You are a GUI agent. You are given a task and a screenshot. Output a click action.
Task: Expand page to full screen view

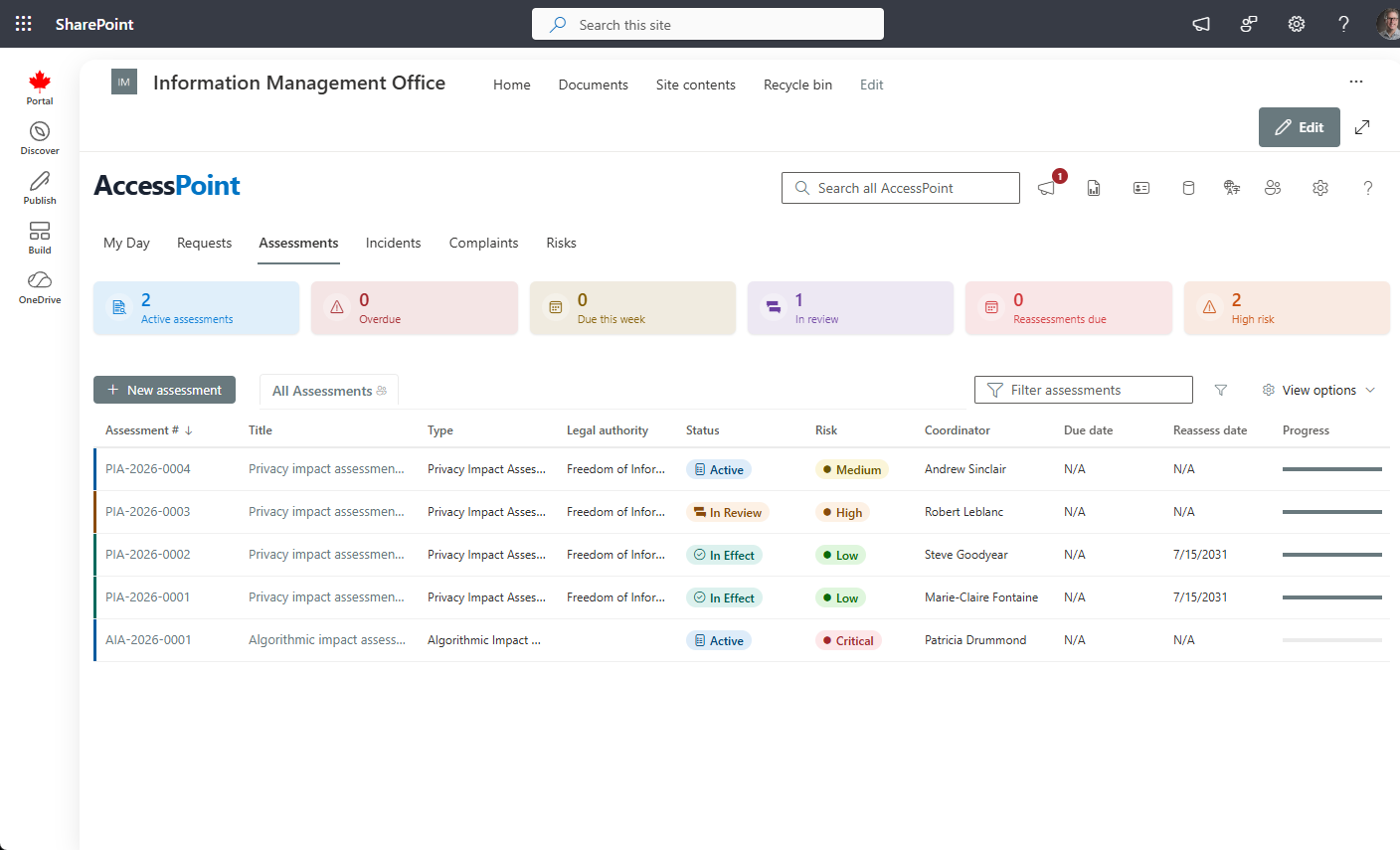[1362, 127]
